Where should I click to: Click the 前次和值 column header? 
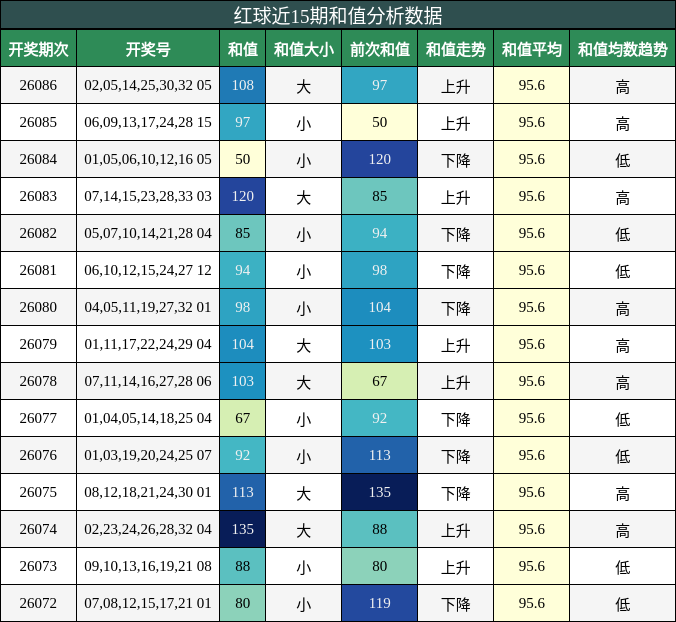point(379,49)
